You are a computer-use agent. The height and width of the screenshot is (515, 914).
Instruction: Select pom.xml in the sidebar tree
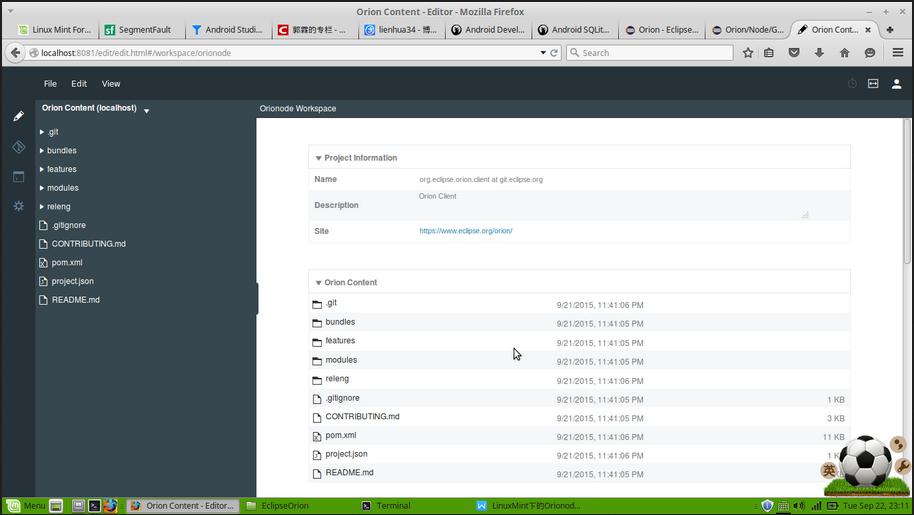pyautogui.click(x=66, y=263)
